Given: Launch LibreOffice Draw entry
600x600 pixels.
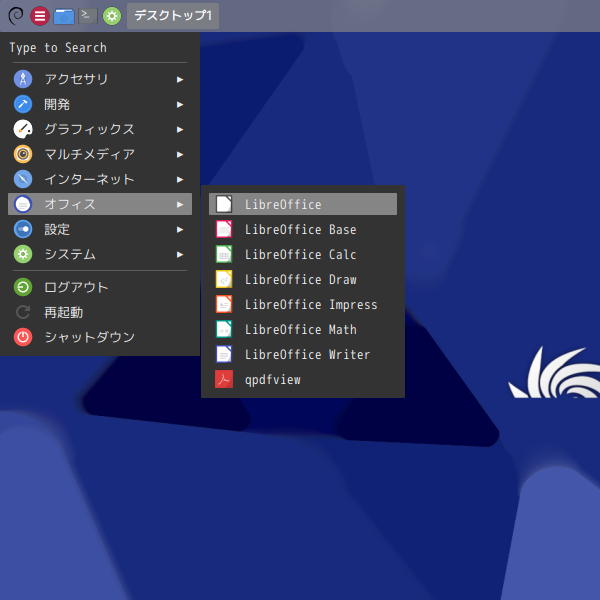Looking at the screenshot, I should click(x=303, y=279).
